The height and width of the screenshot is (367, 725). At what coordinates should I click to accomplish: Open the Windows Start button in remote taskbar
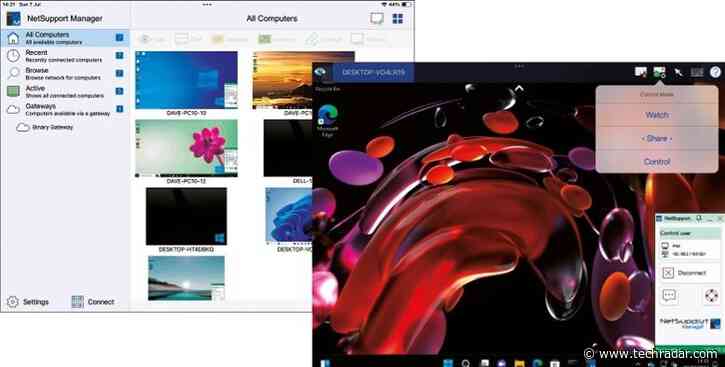pyautogui.click(x=326, y=363)
